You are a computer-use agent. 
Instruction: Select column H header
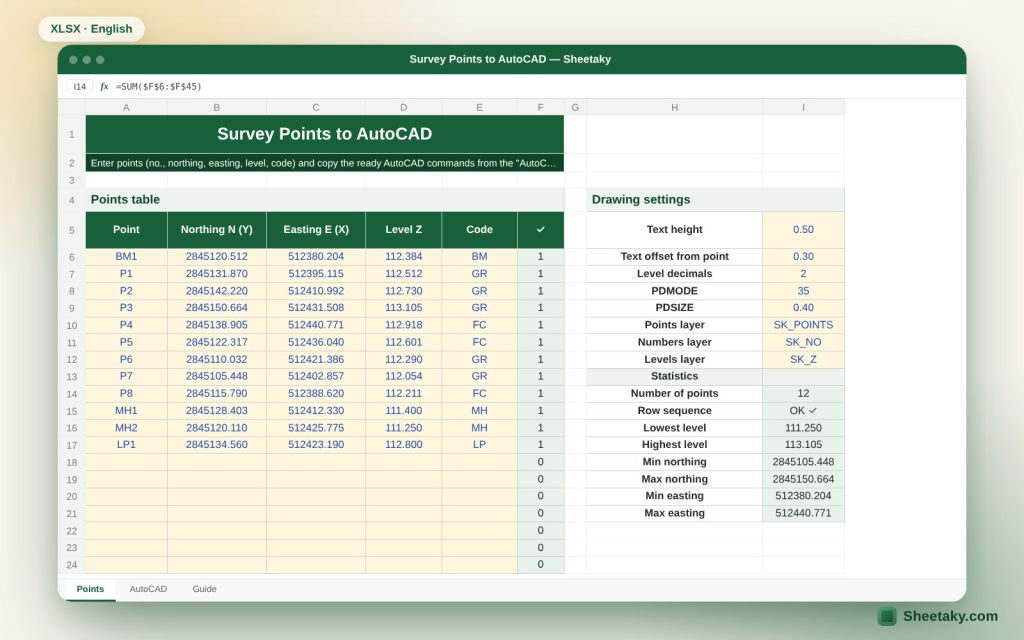pos(675,107)
